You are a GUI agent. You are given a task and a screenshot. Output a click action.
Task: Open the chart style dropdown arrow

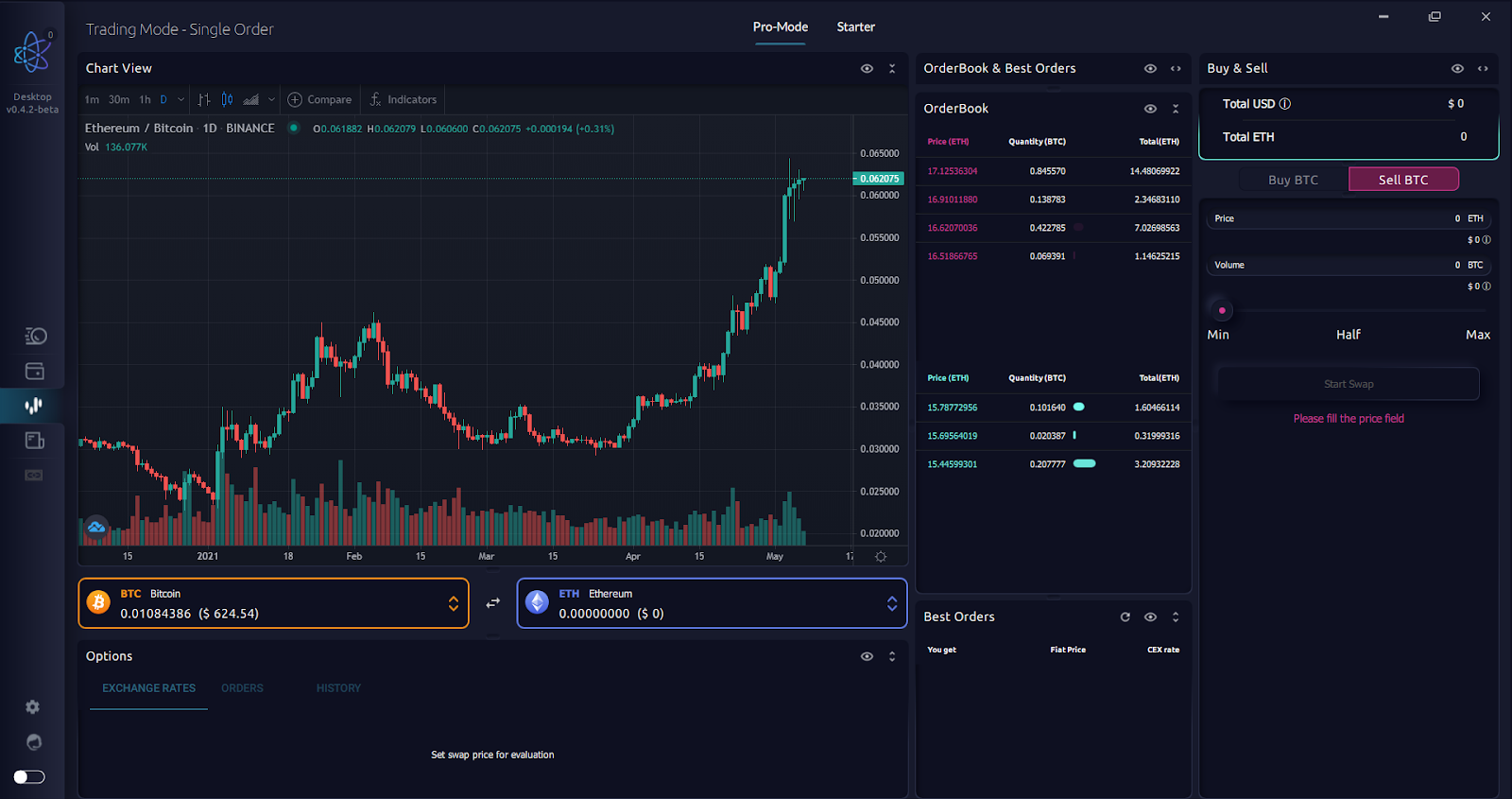(x=271, y=99)
